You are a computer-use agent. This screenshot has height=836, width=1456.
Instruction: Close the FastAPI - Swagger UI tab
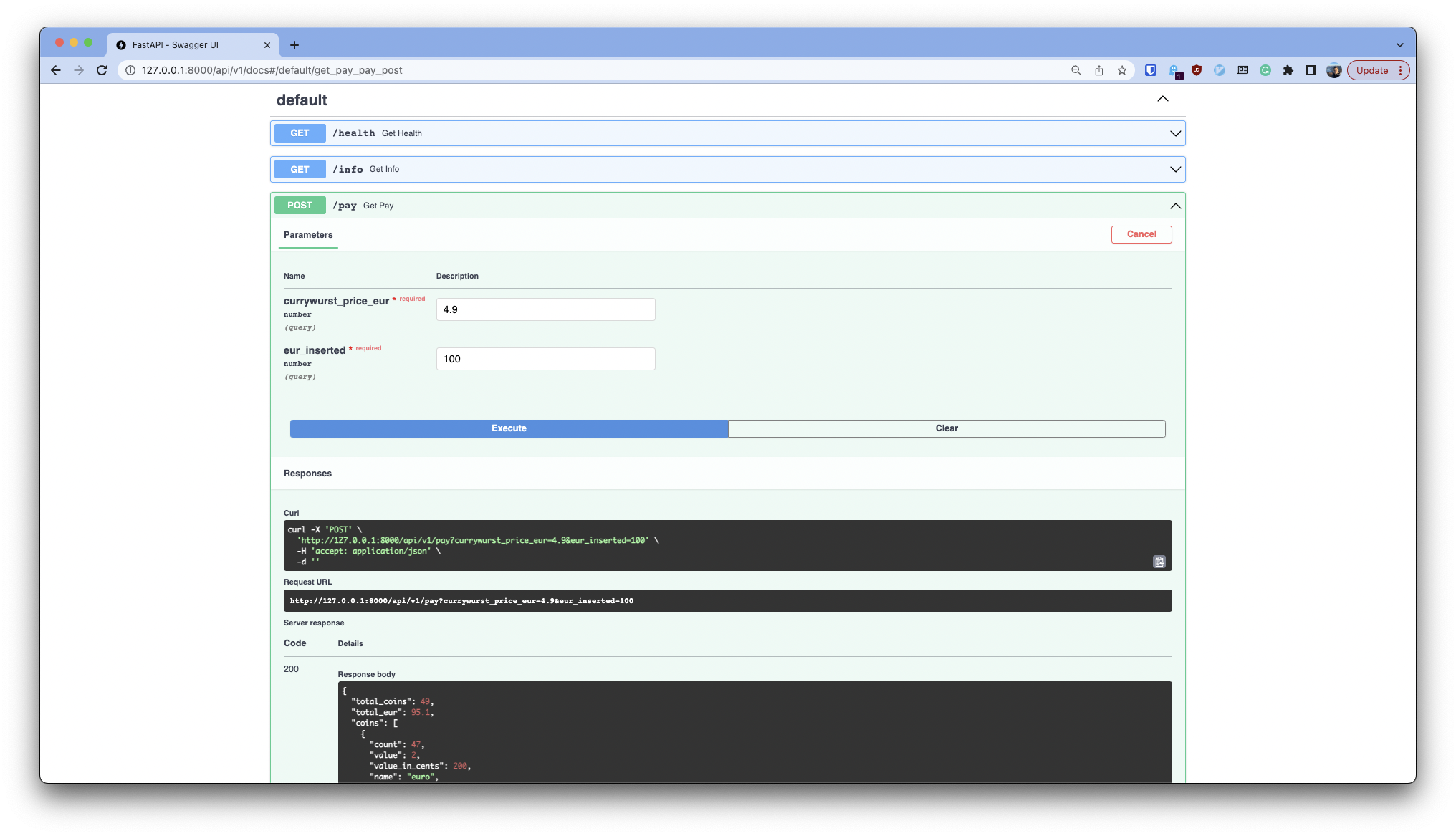267,45
